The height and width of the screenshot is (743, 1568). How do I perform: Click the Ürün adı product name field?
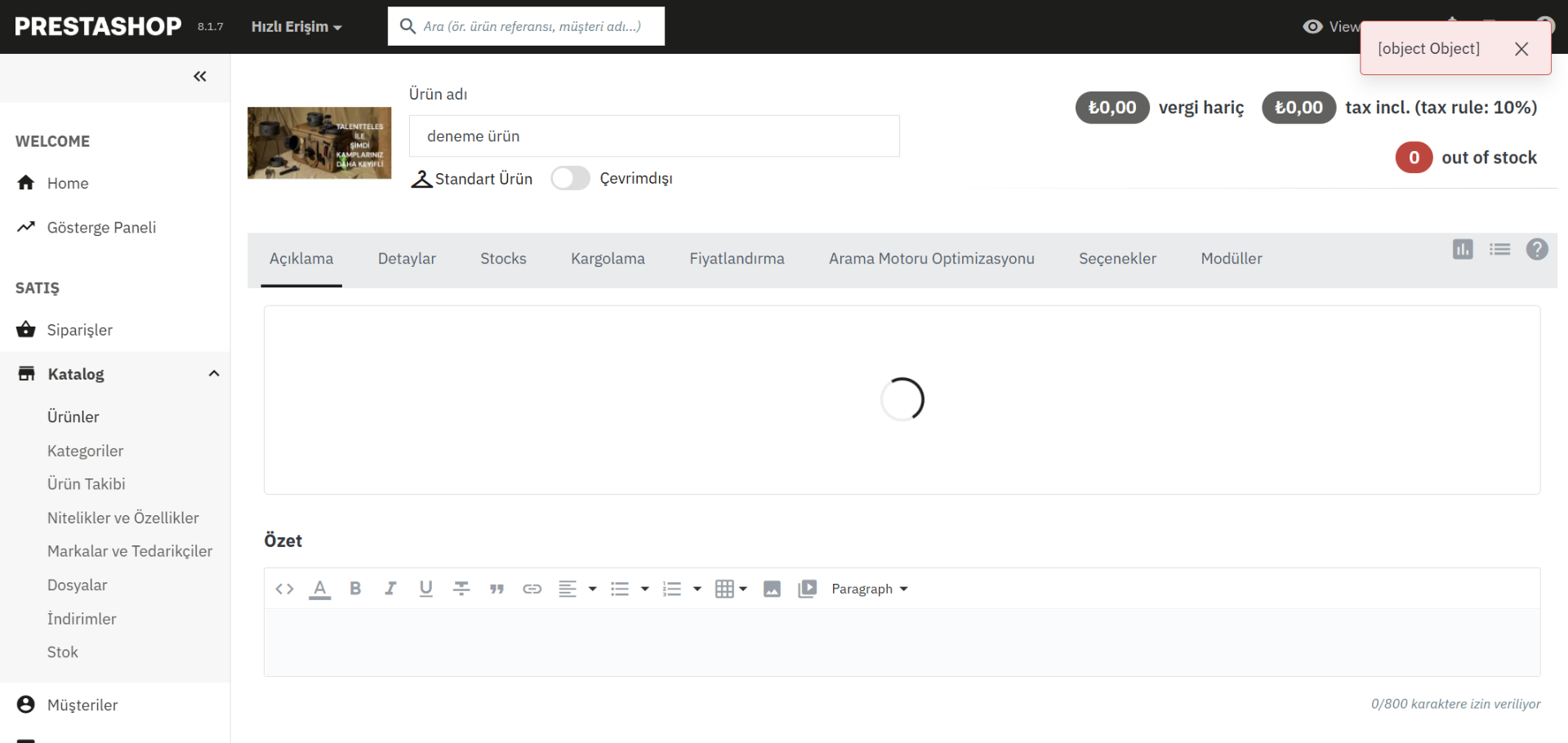pos(654,136)
